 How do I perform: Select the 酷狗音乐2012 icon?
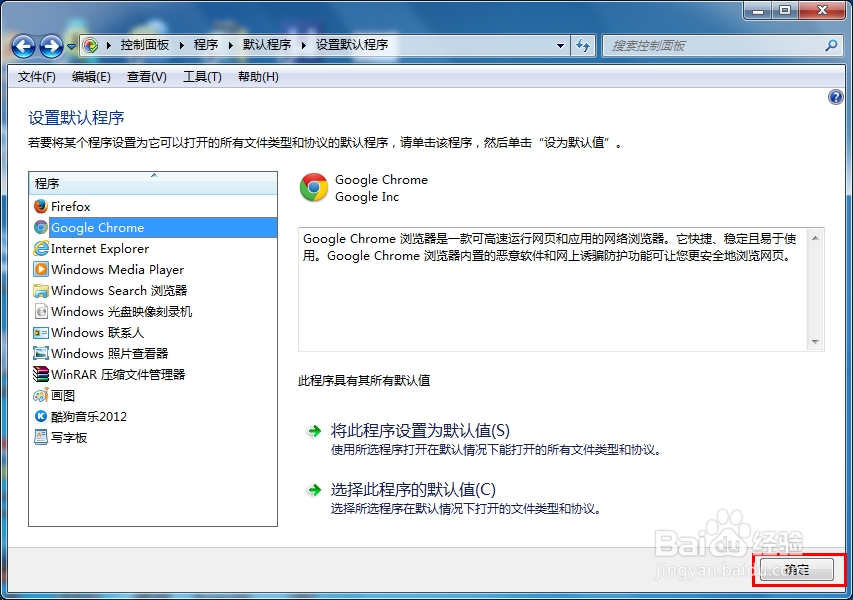tap(41, 416)
